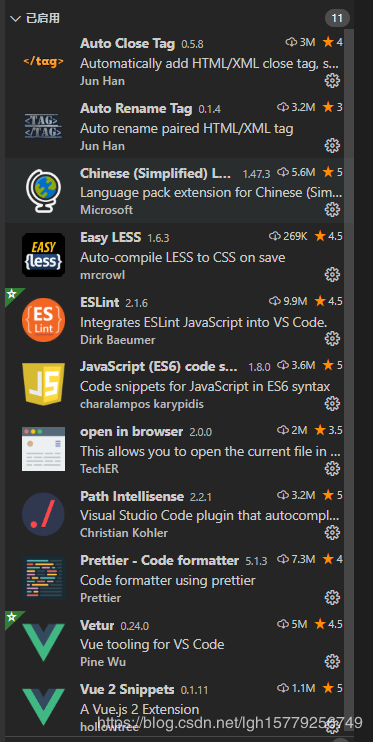Click publisher name TechER
The height and width of the screenshot is (742, 373).
99,468
